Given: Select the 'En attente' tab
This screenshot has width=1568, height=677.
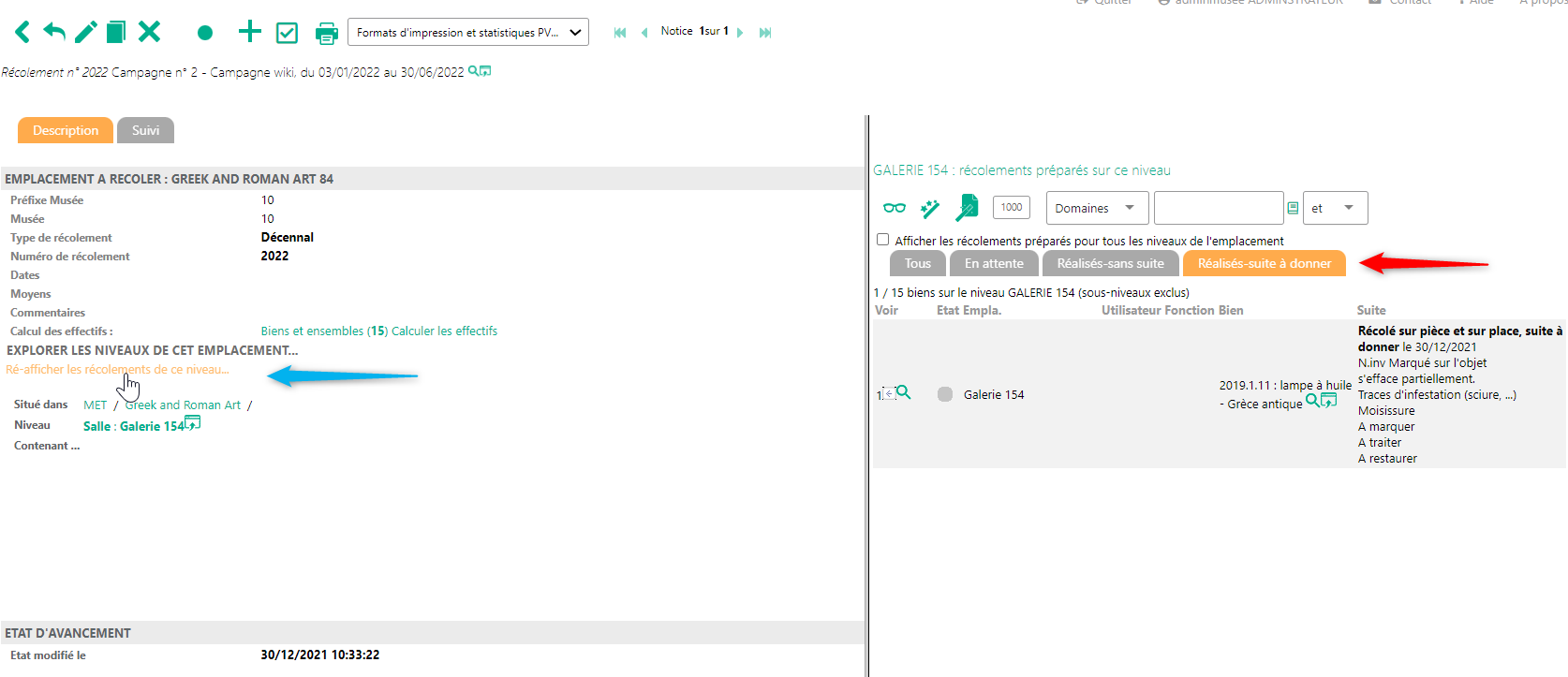Looking at the screenshot, I should [993, 263].
